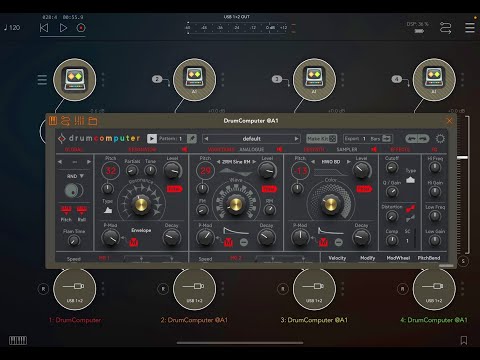
Task: Switch to the ANALOGUE engine tab
Action: pos(252,150)
